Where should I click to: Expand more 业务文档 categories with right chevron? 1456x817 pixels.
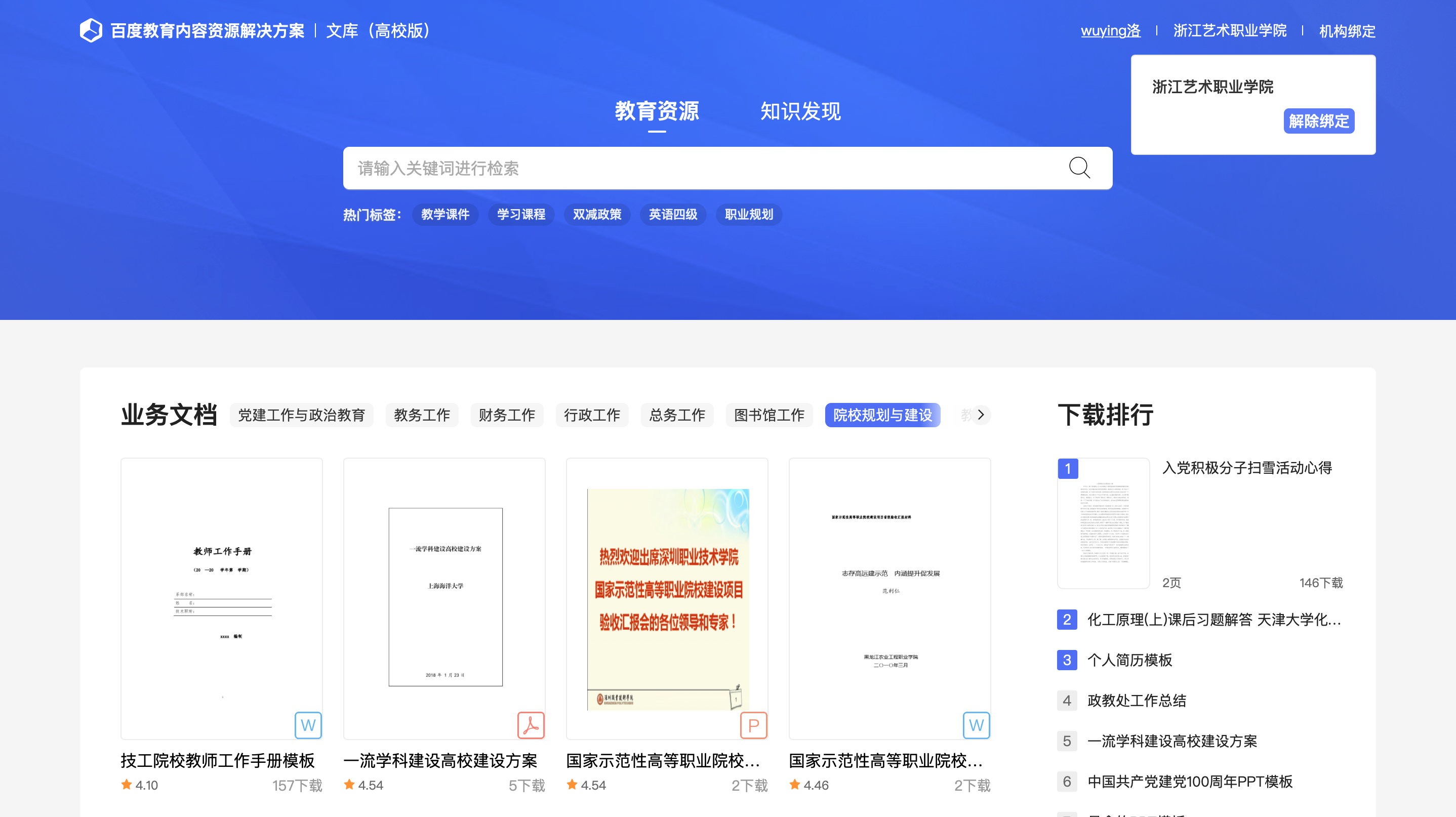tap(981, 414)
